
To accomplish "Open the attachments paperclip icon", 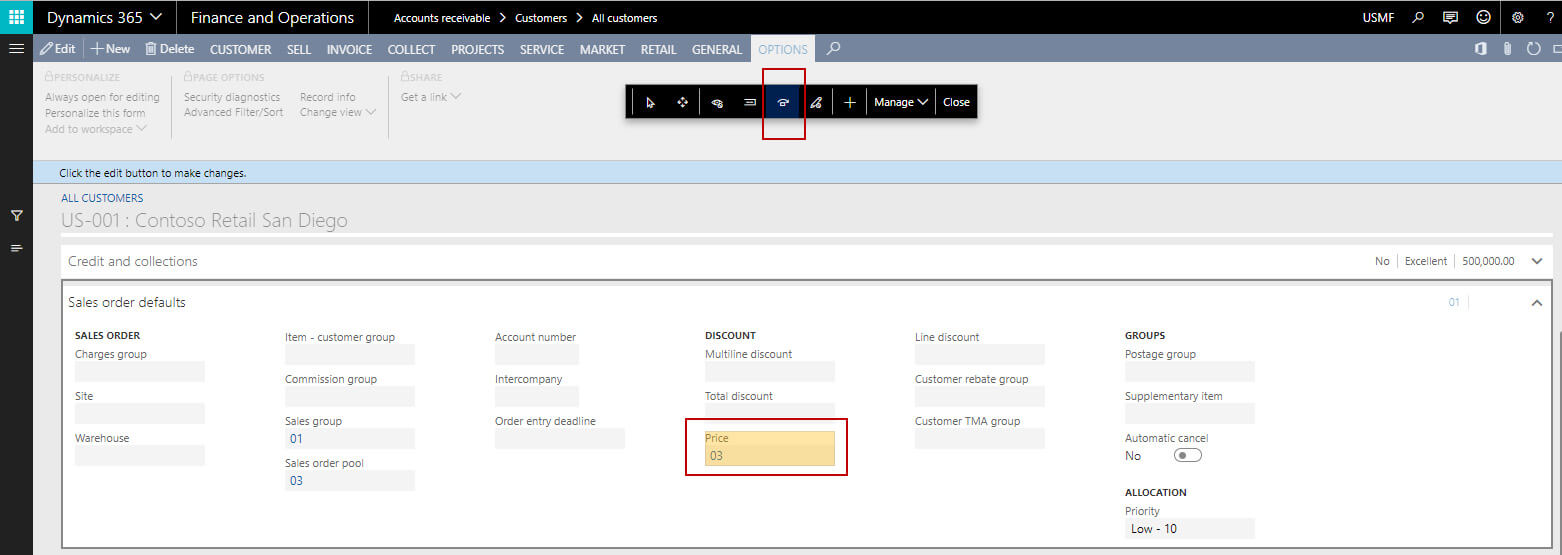I will pos(1507,48).
